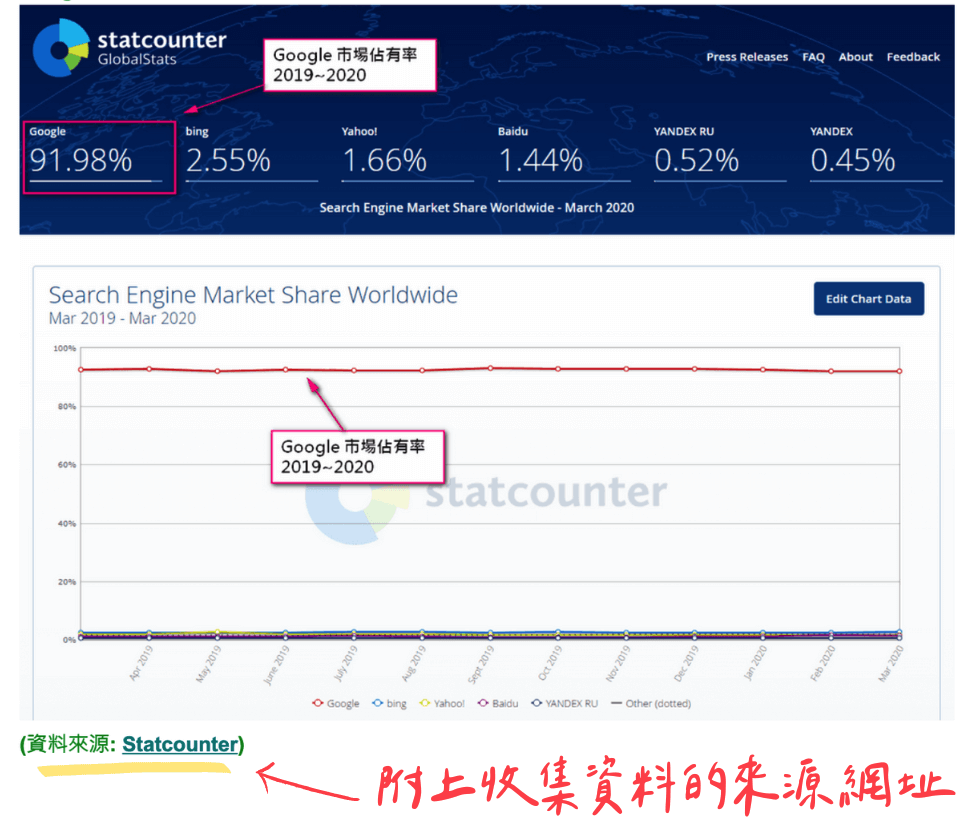Click Google's May 2019 data point
This screenshot has width=969, height=821.
pos(217,371)
